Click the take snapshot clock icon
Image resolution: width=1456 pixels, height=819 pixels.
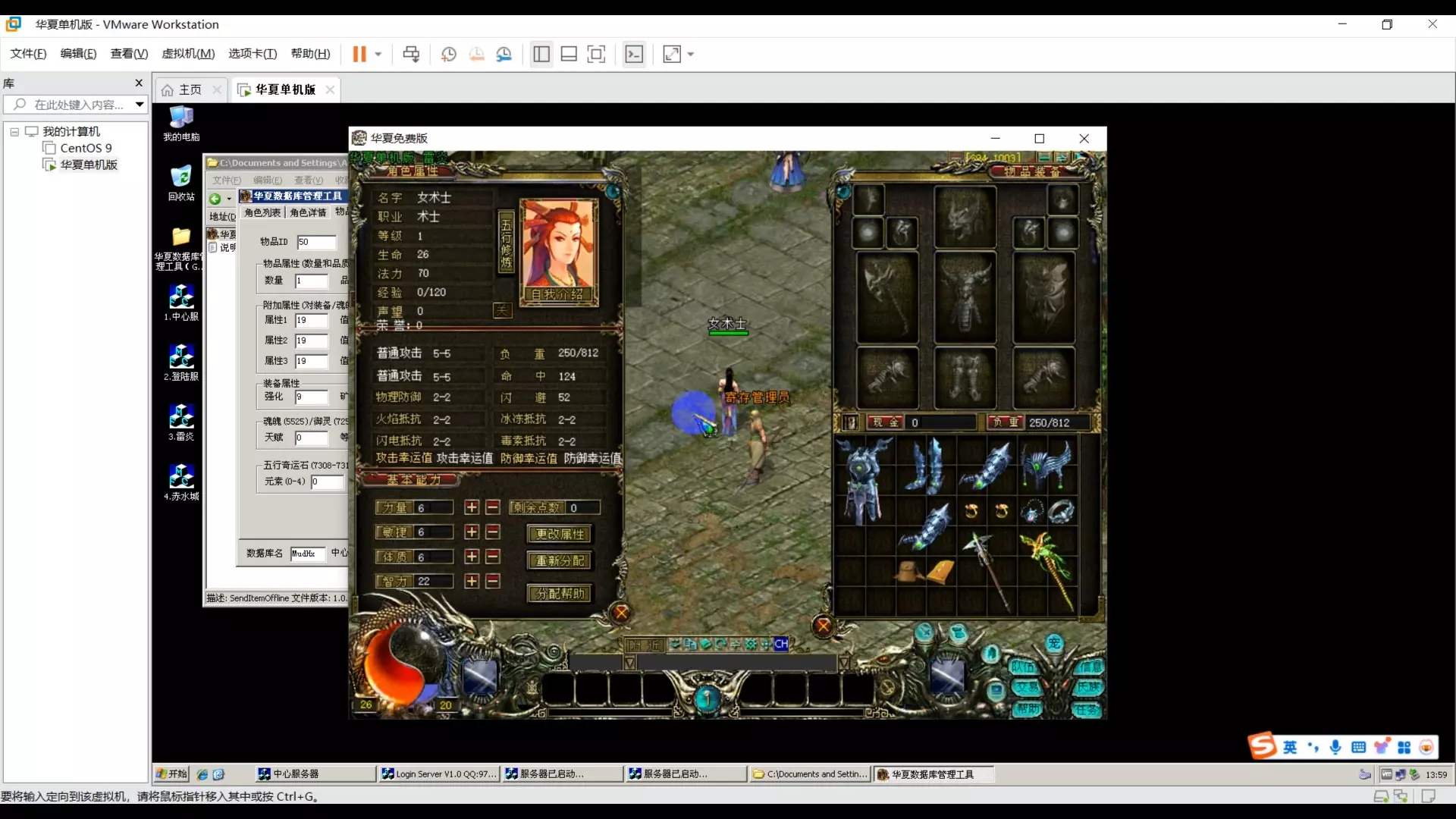[x=448, y=54]
